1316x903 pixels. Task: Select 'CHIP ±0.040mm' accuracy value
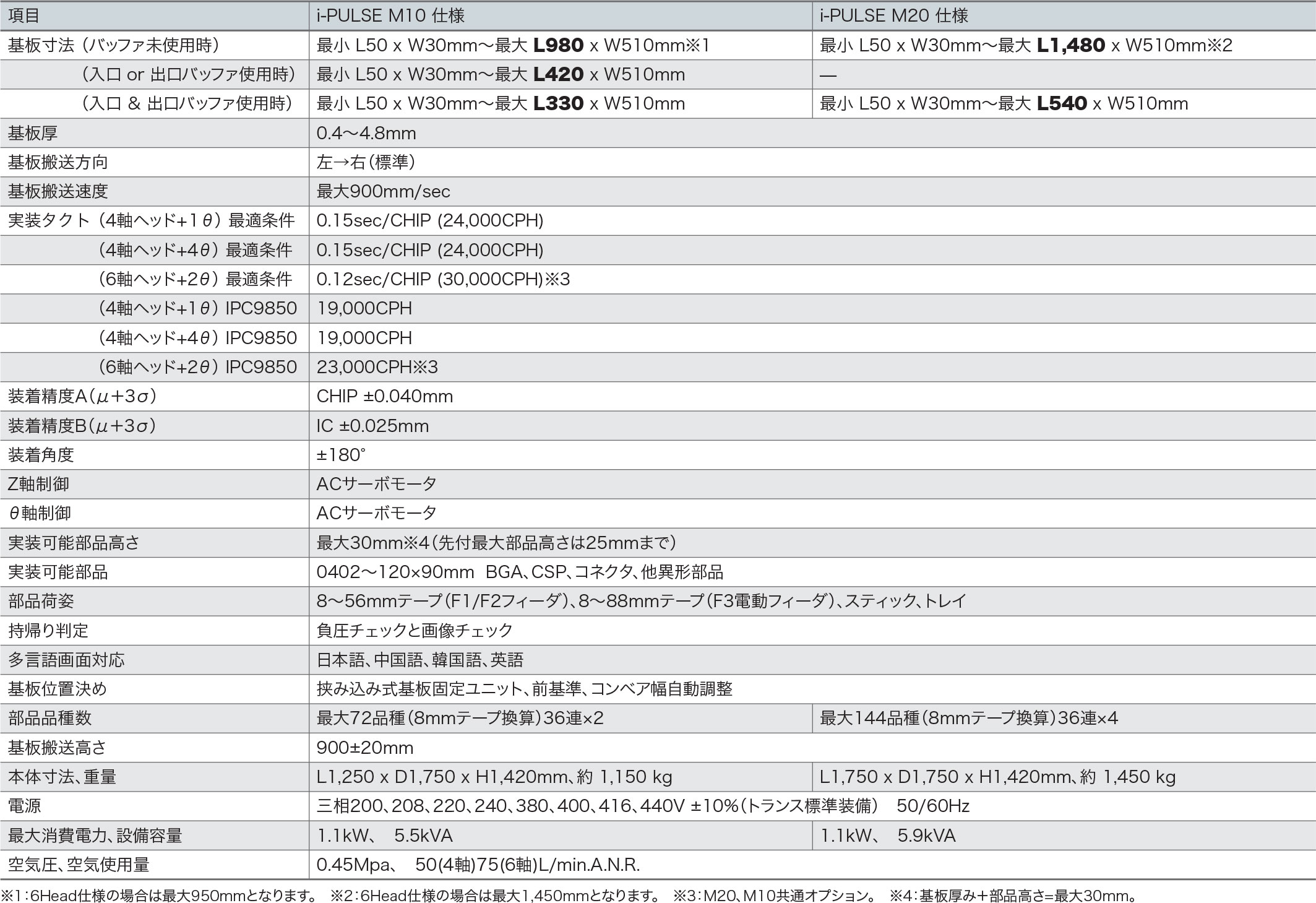tap(385, 396)
